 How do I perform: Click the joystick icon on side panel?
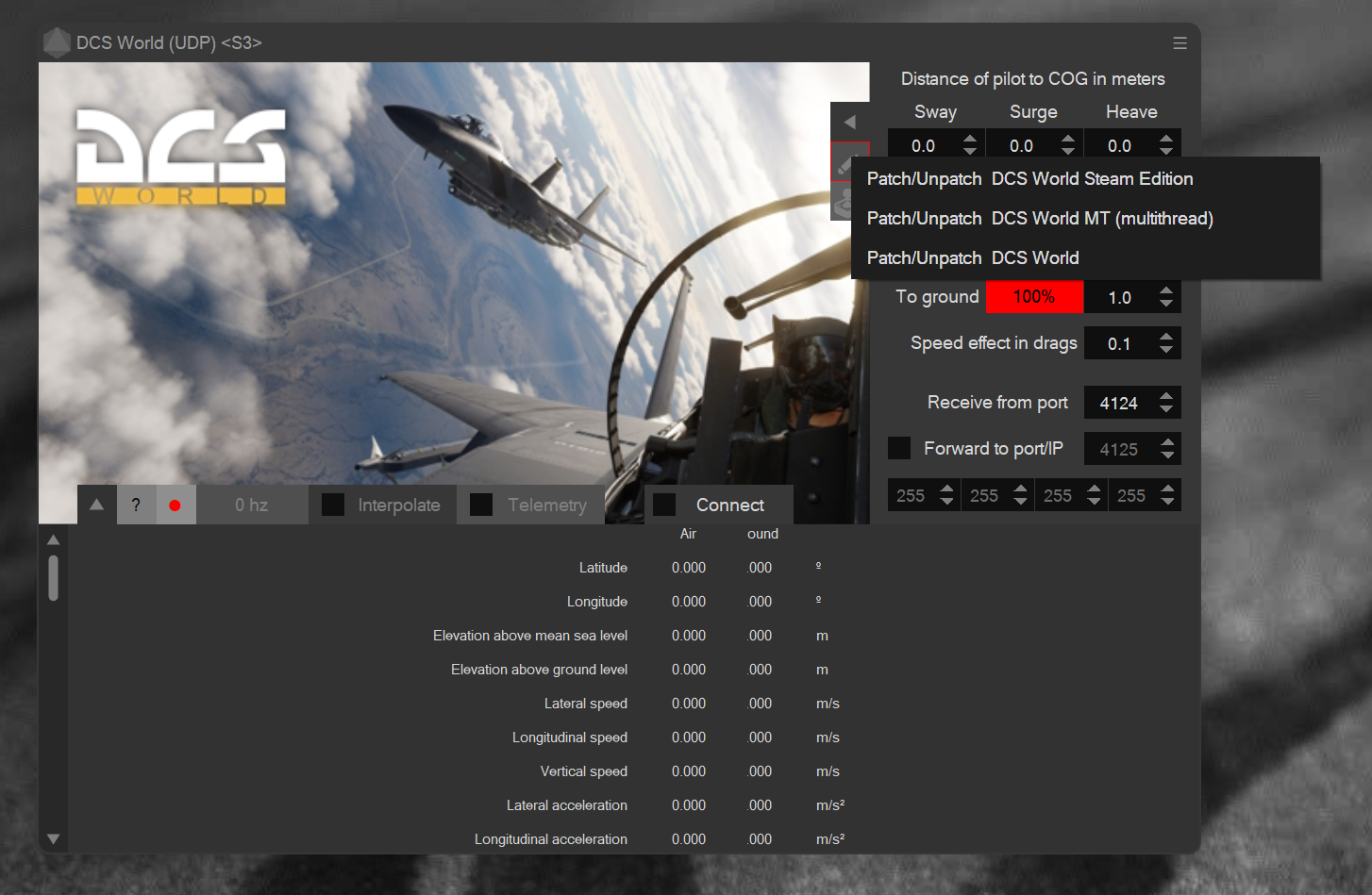click(841, 202)
